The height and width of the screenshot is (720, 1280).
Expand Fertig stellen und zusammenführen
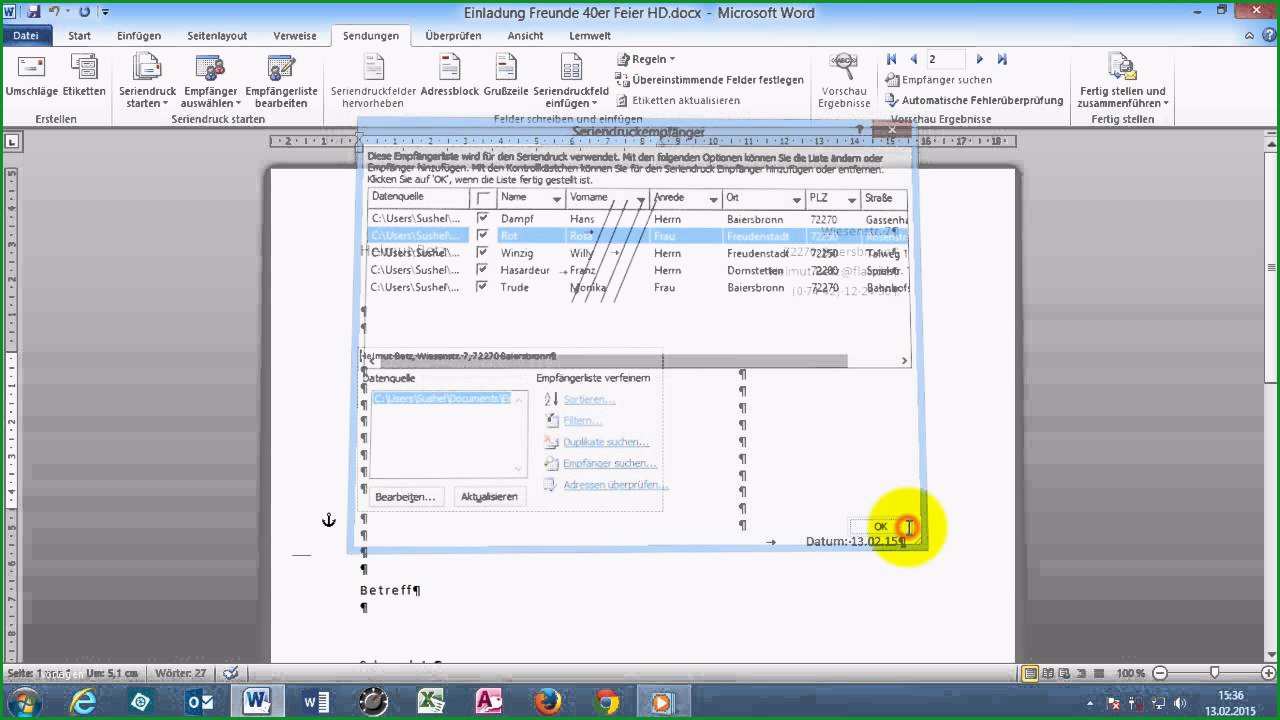[x=1123, y=82]
